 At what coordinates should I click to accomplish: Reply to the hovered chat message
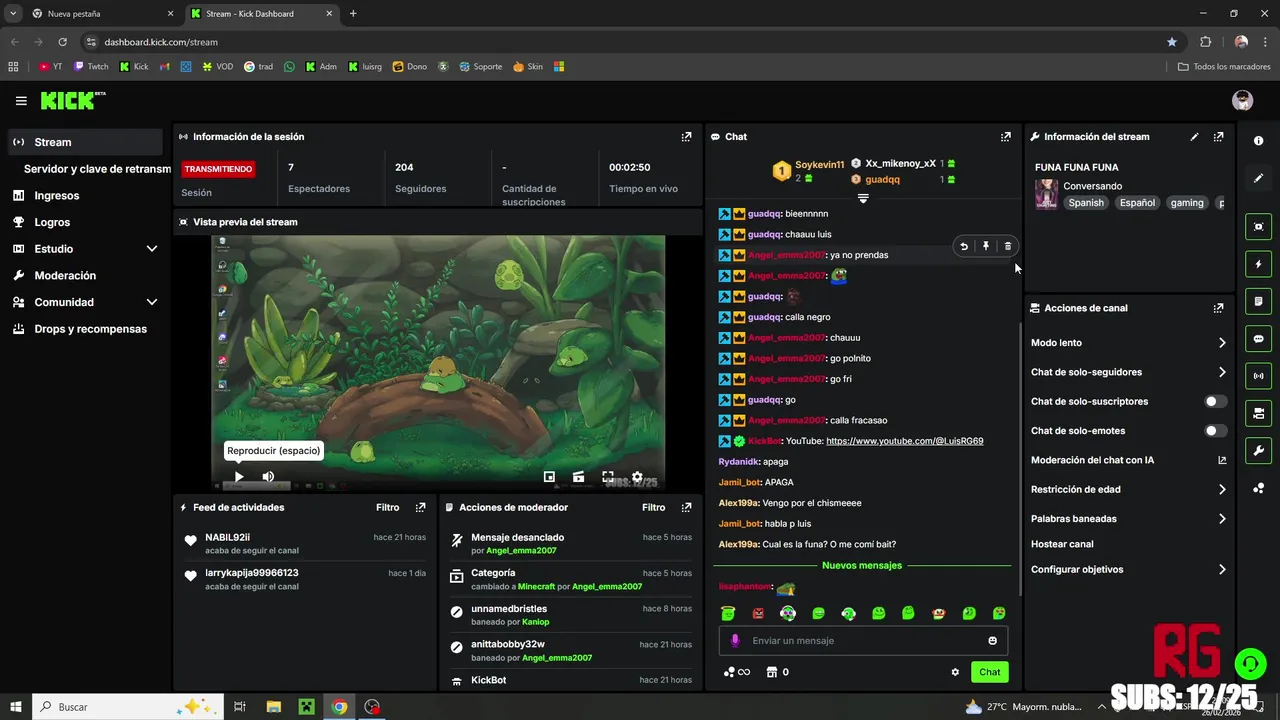(x=964, y=246)
